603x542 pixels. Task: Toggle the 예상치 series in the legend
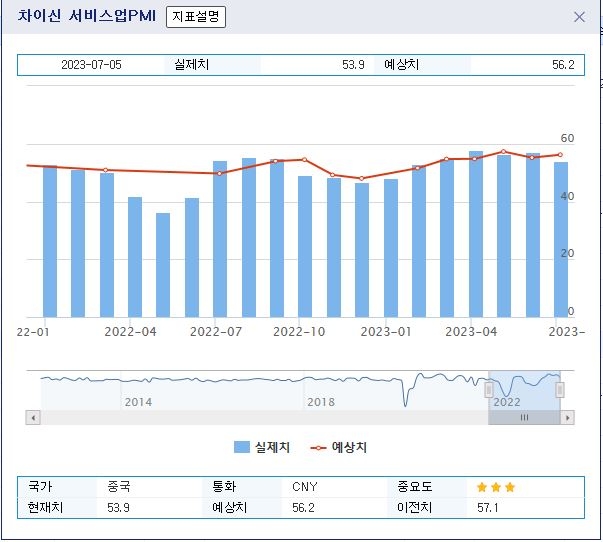coord(338,447)
